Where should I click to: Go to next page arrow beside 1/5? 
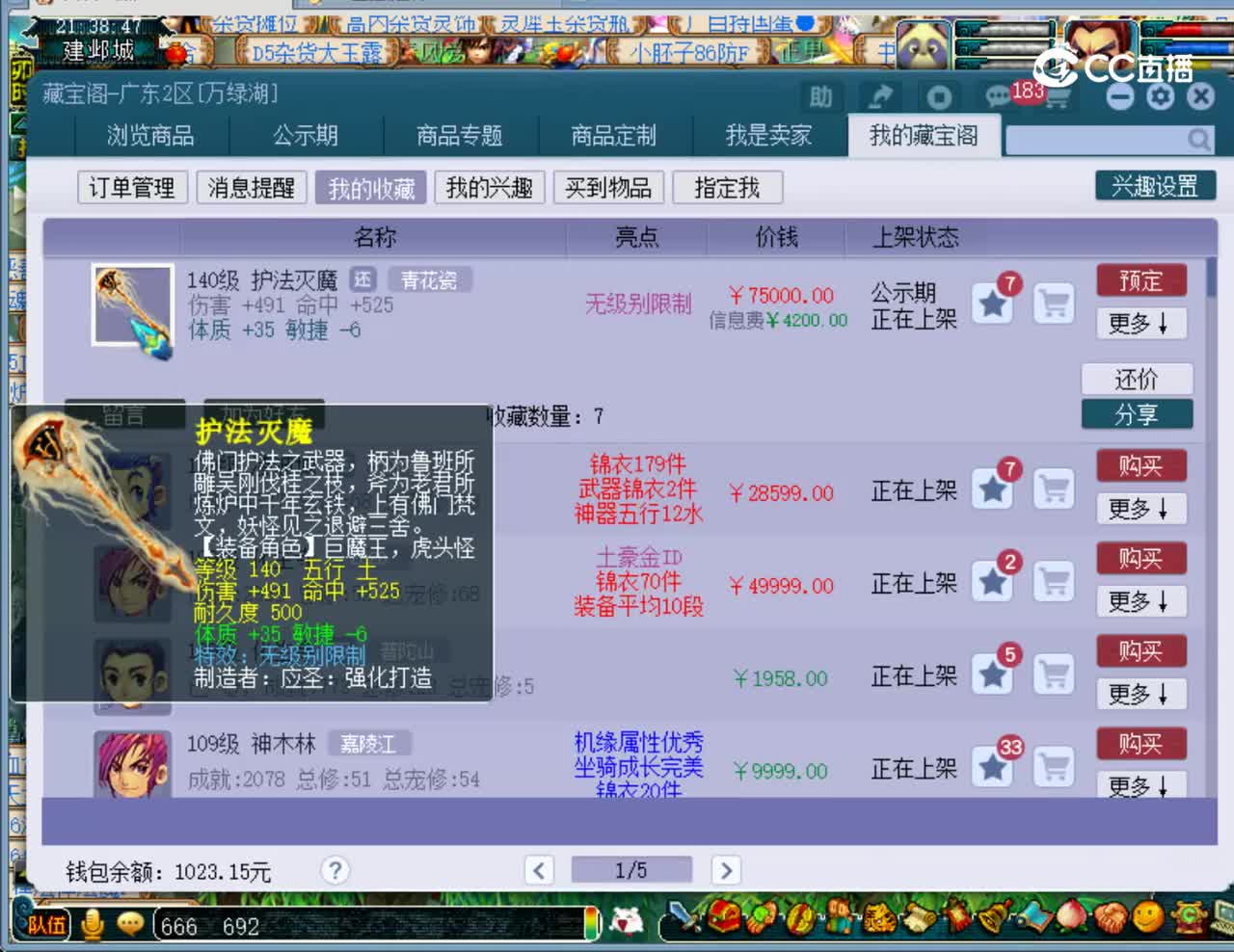click(x=726, y=870)
